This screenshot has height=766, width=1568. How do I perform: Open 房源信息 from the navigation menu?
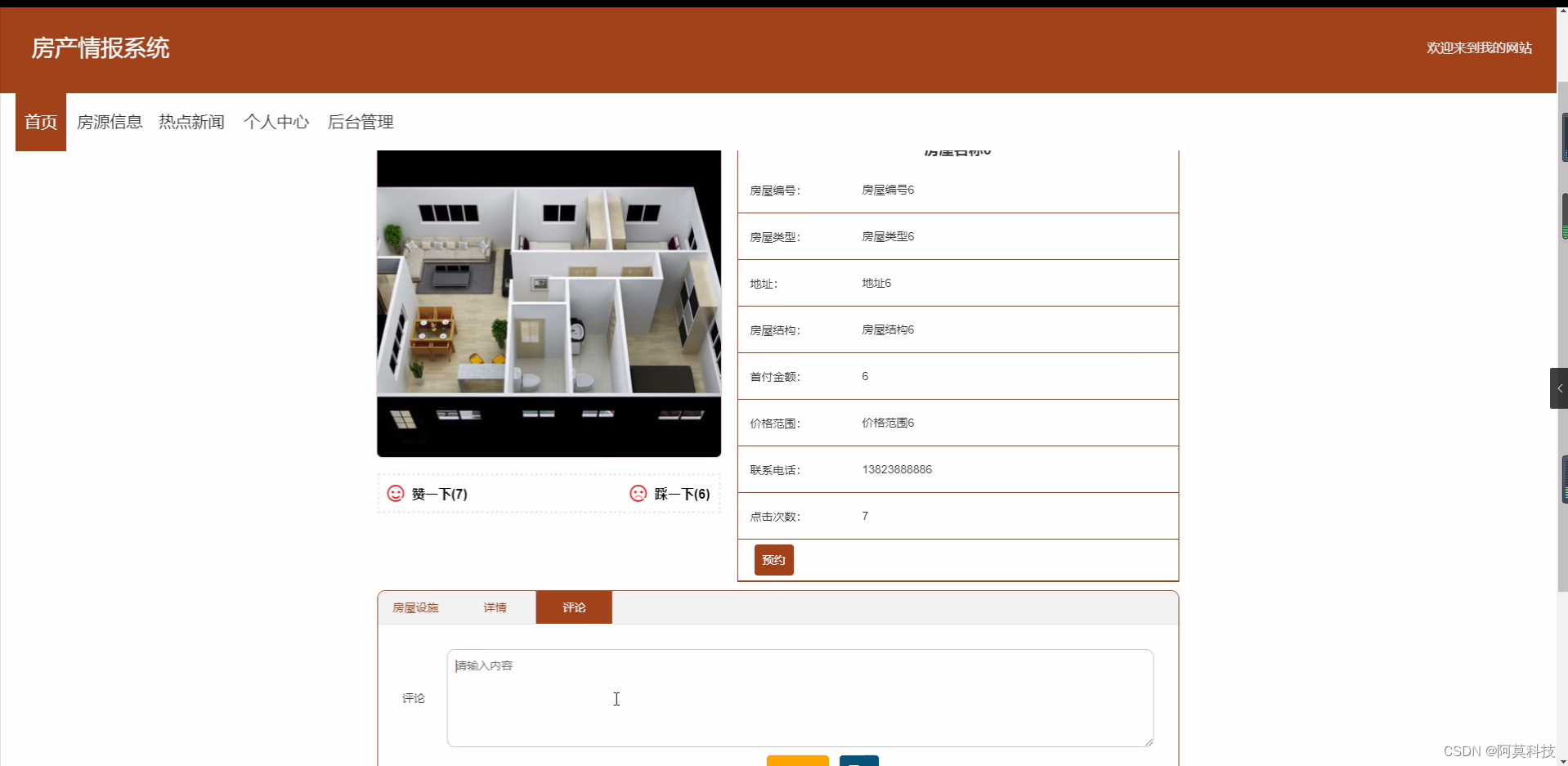tap(110, 121)
